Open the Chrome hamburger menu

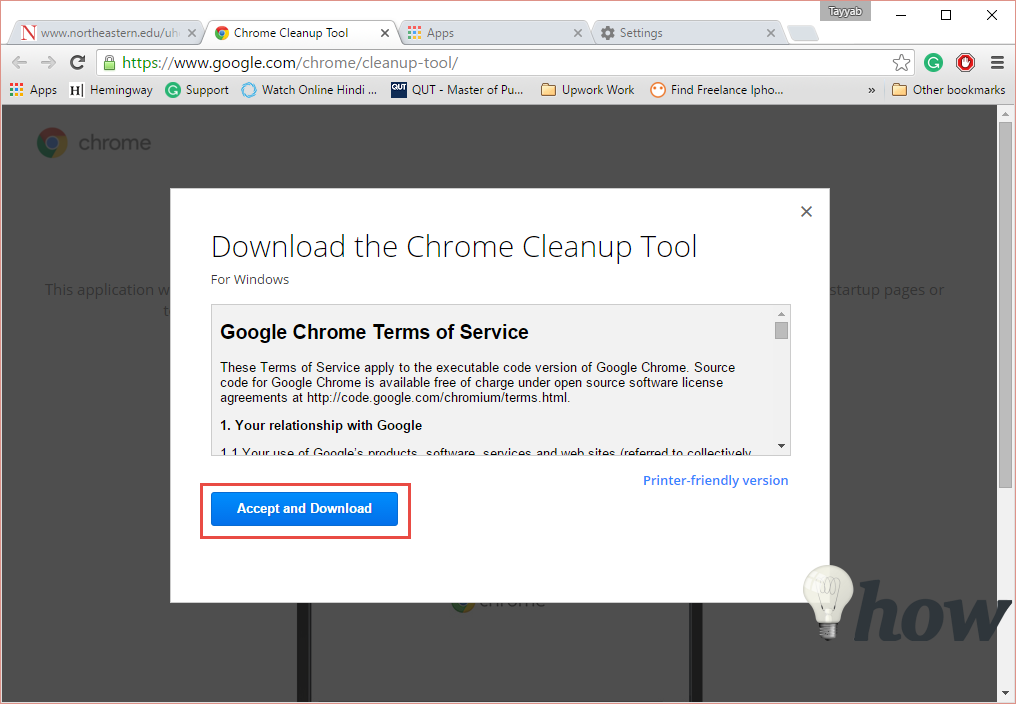coord(997,62)
